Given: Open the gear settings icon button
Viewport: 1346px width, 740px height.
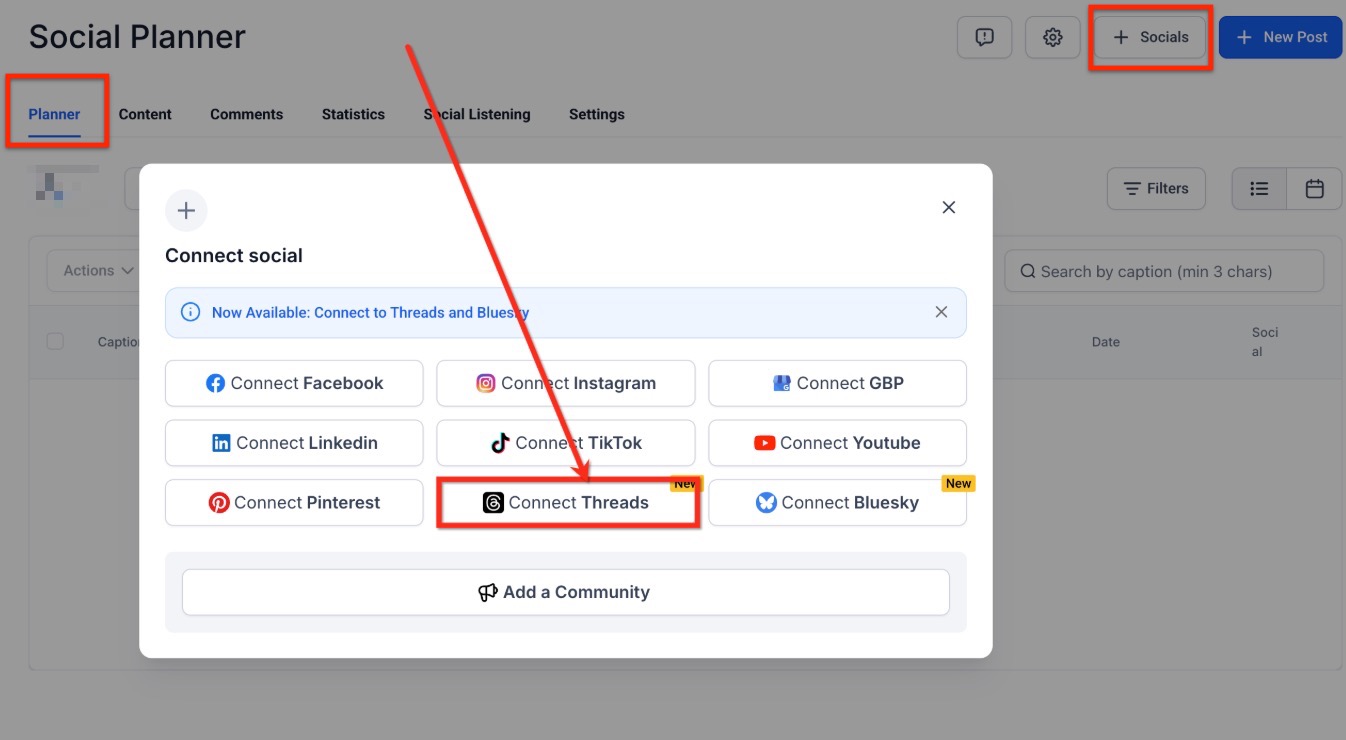Looking at the screenshot, I should tap(1052, 38).
